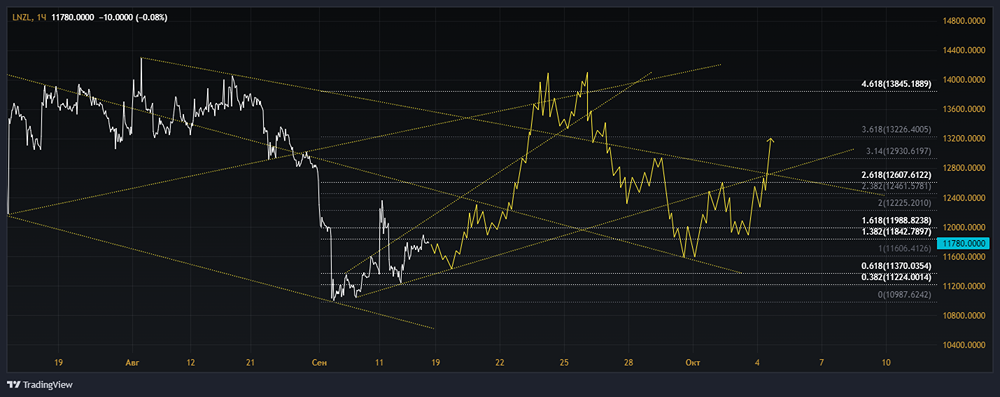Select the 3.618(13226.4005) Fibonacci level label

[x=896, y=130]
